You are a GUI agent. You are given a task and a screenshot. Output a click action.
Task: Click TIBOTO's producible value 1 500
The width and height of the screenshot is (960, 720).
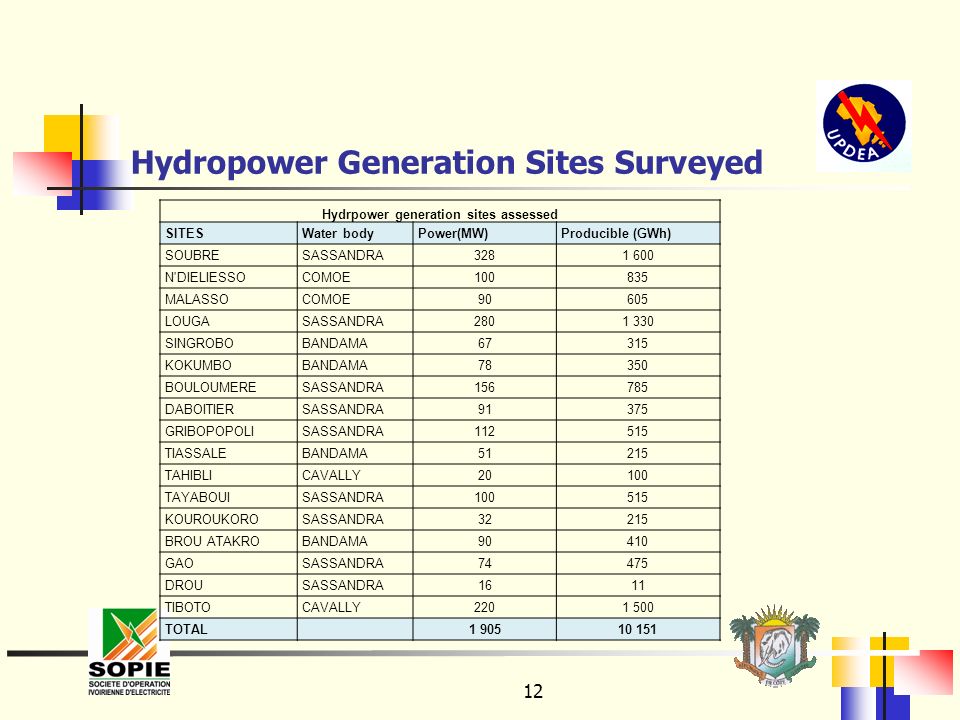(x=638, y=608)
